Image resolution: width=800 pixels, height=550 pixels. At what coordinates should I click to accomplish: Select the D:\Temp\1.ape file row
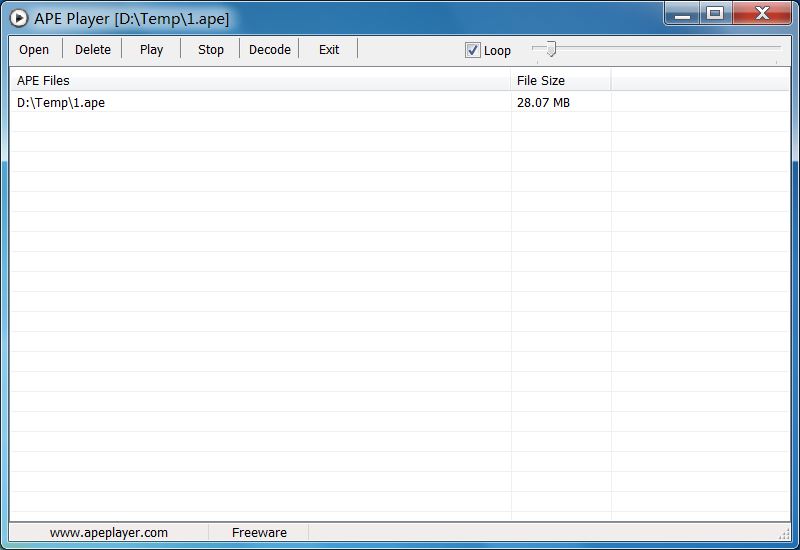pos(400,103)
